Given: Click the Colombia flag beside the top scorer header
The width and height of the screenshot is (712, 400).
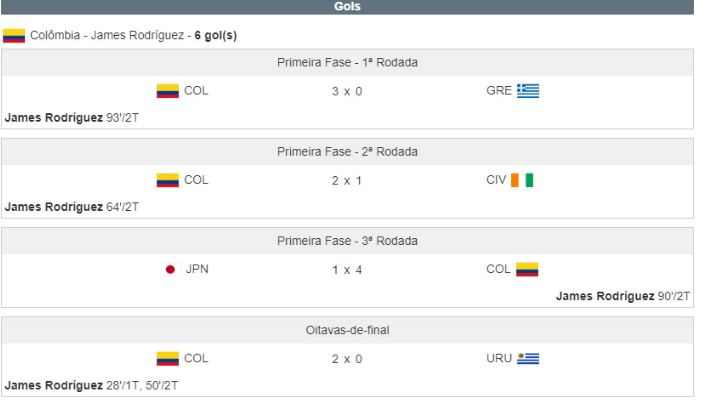Looking at the screenshot, I should pos(14,36).
